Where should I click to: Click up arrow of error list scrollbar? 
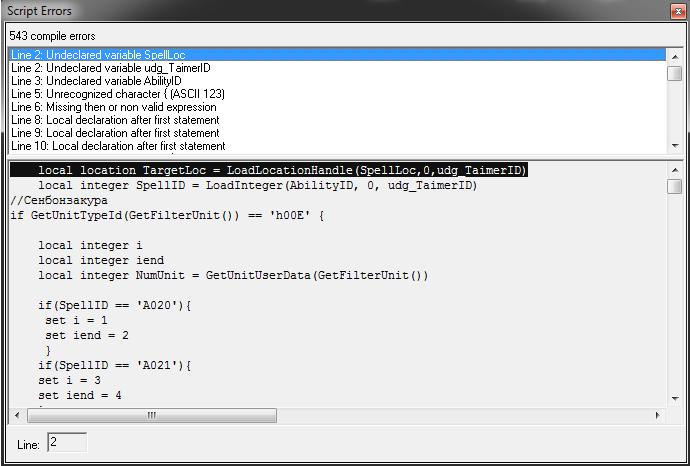click(675, 56)
